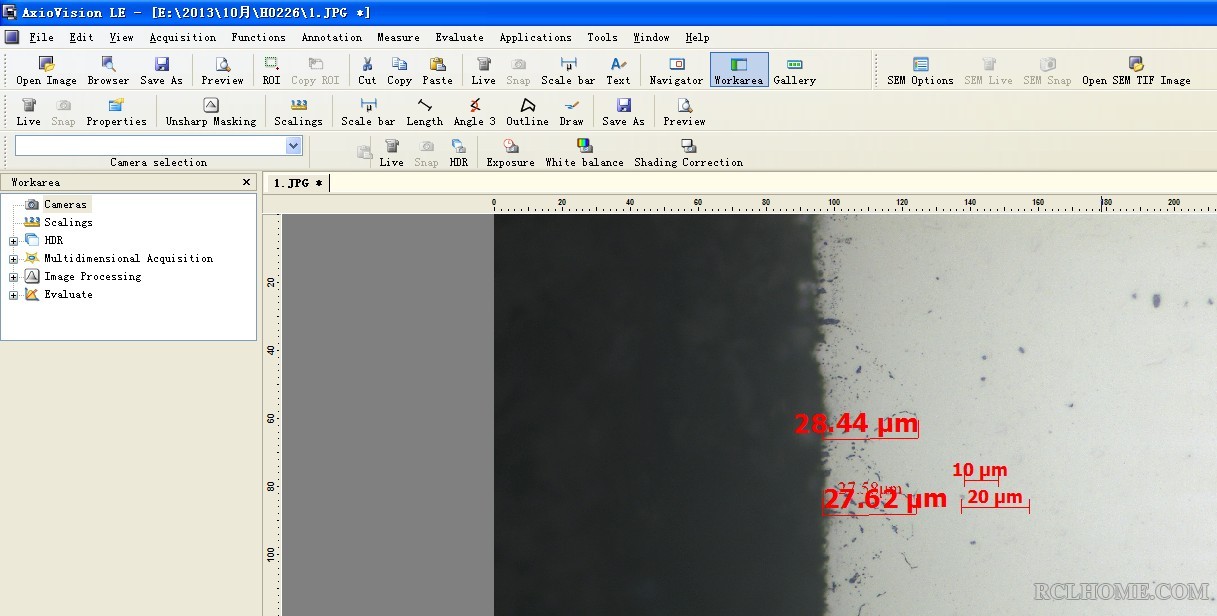Open SEM Options
This screenshot has width=1217, height=616.
[920, 70]
